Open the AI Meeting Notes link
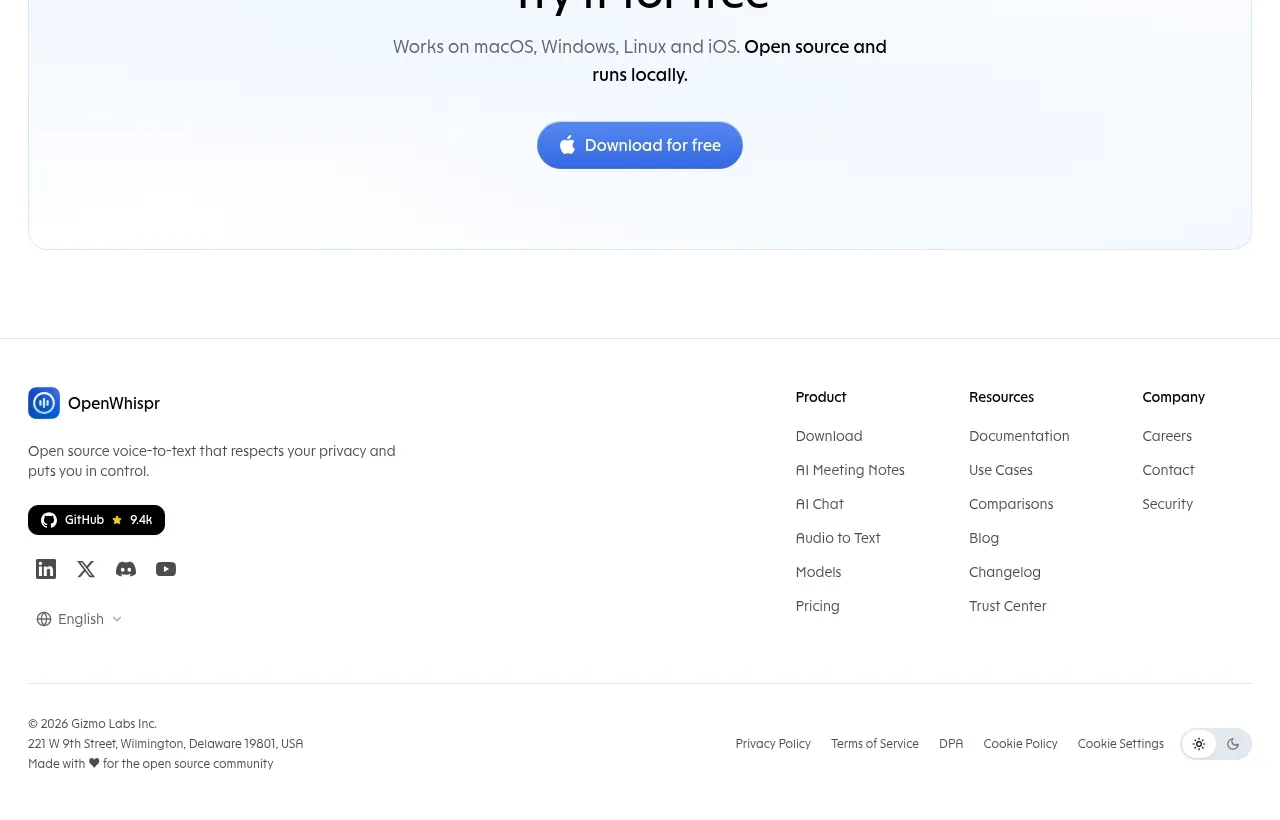Screen dimensions: 1280x820 coord(850,470)
